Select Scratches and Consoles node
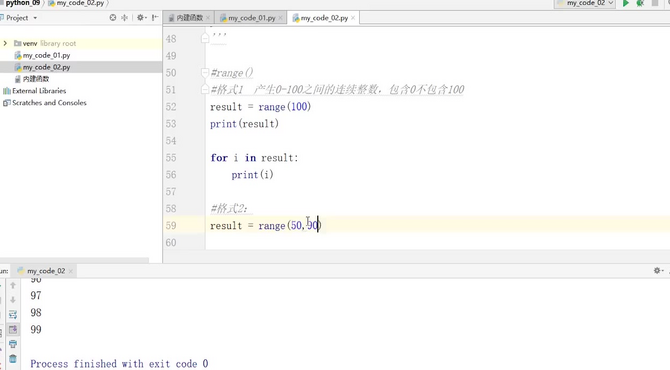This screenshot has height=370, width=670. [45, 103]
